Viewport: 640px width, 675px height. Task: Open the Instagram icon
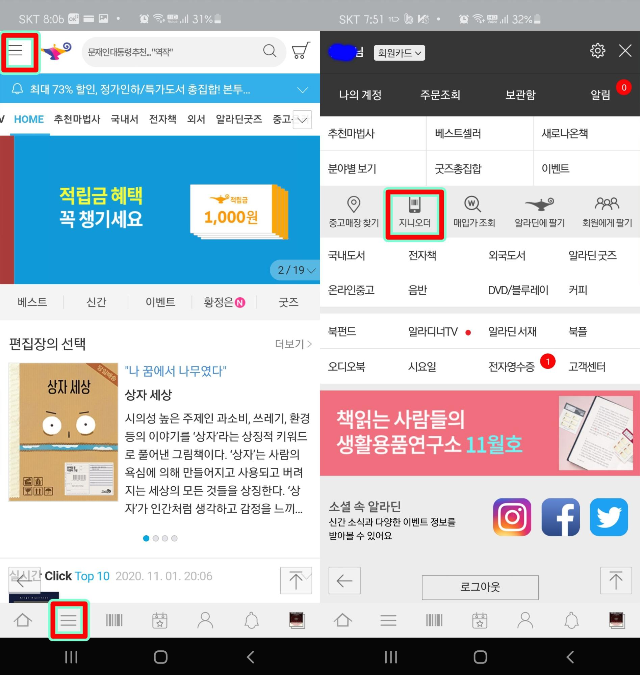[512, 517]
